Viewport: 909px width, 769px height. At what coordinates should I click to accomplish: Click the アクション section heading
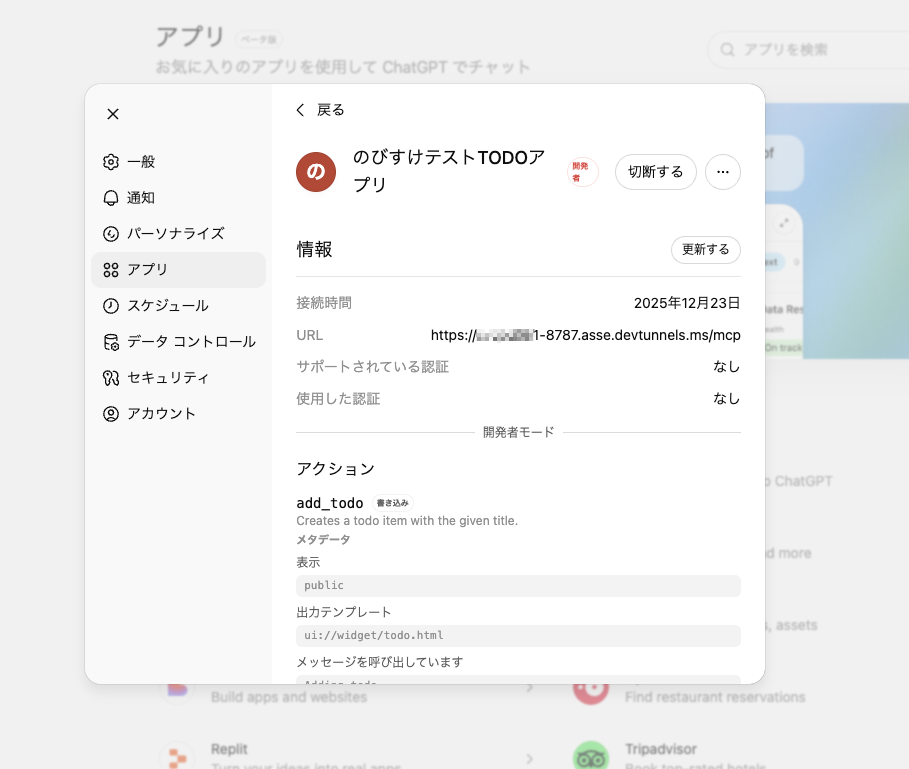click(x=336, y=469)
